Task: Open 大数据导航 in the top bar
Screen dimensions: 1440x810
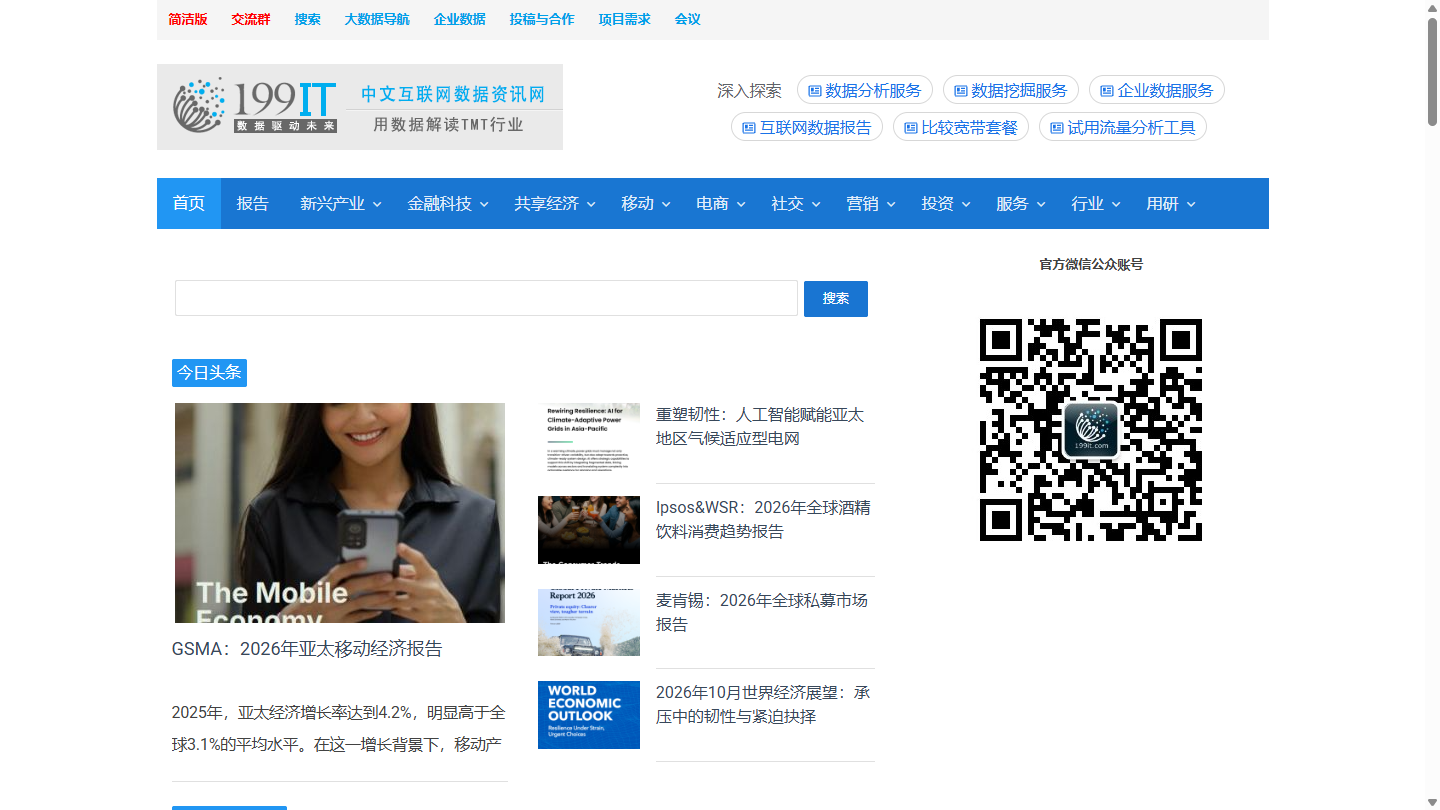Action: (x=377, y=19)
